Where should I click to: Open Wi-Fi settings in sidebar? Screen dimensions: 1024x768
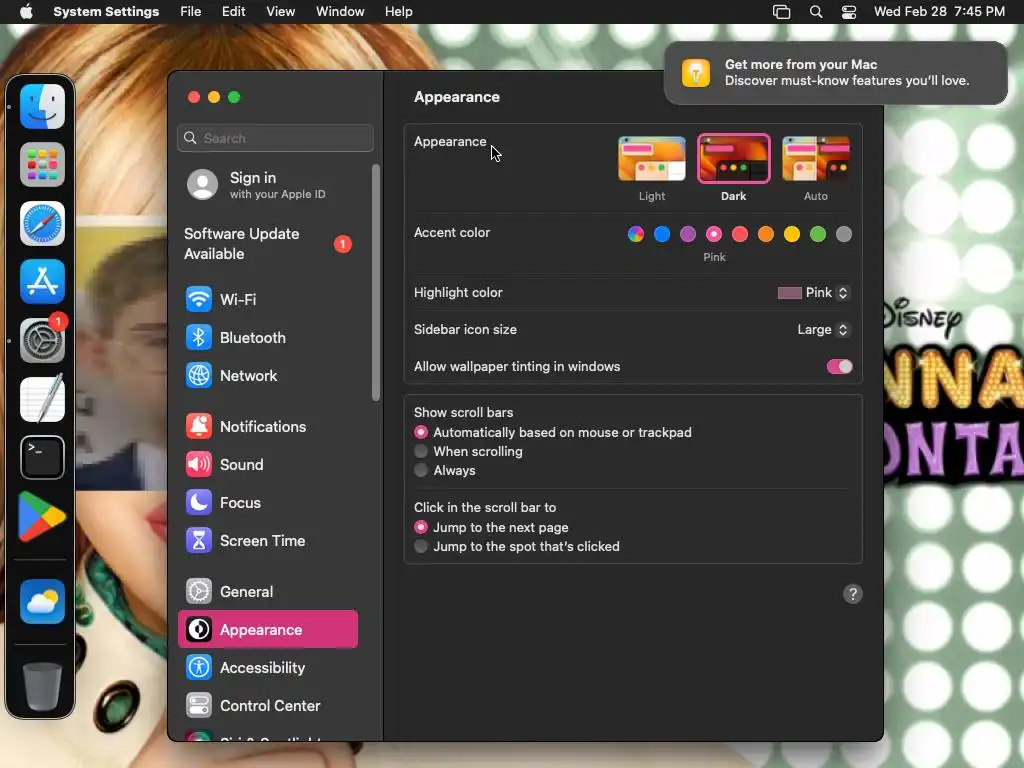pos(268,300)
